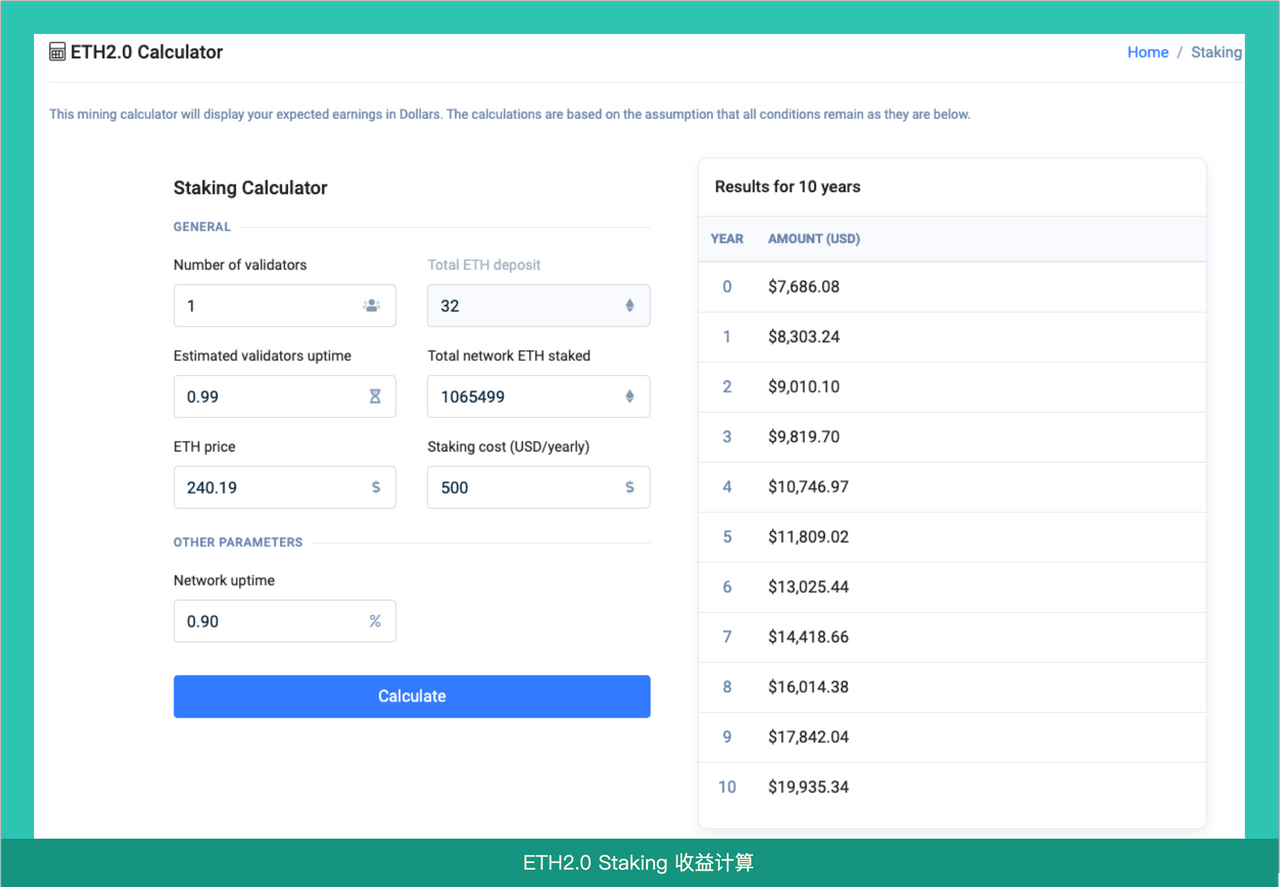This screenshot has height=887, width=1280.
Task: Click the calculator icon beside ETH2.0 Calculator
Action: (58, 52)
